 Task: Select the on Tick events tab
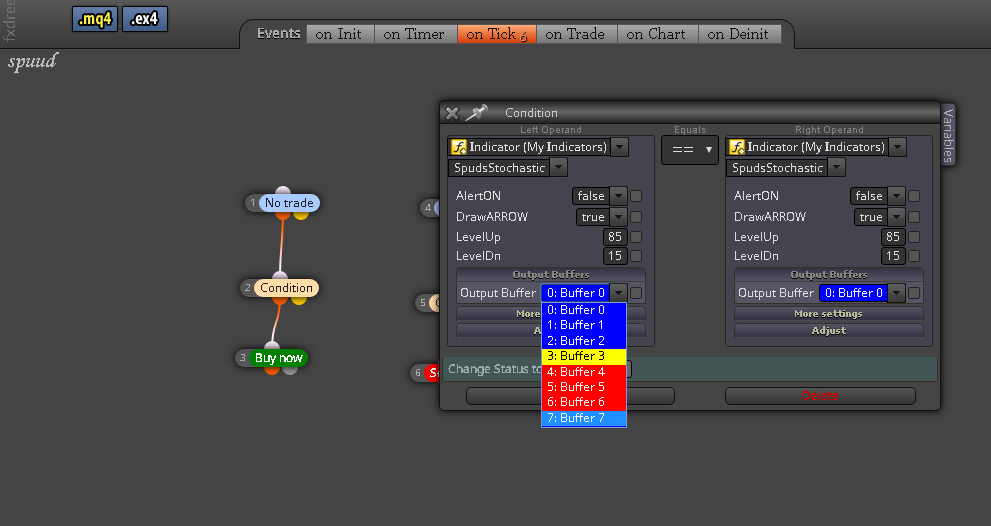point(497,34)
